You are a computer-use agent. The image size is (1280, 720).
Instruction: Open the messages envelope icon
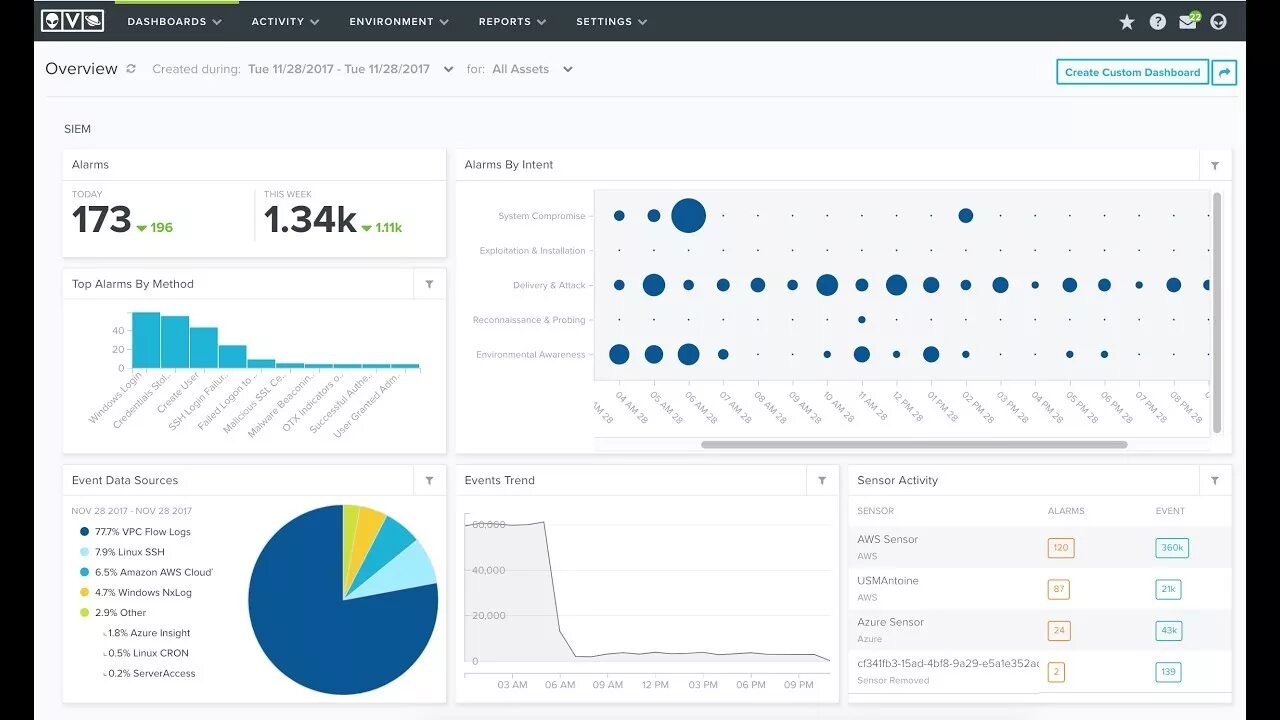click(1188, 21)
